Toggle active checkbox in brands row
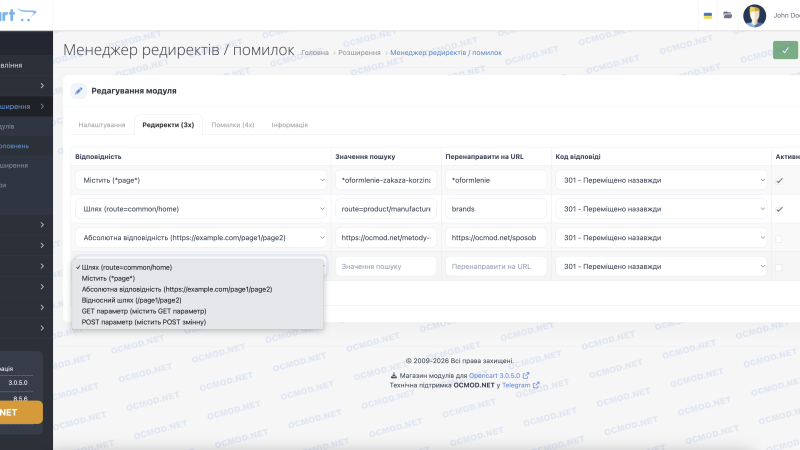Screen dimensions: 800x450 [779, 209]
